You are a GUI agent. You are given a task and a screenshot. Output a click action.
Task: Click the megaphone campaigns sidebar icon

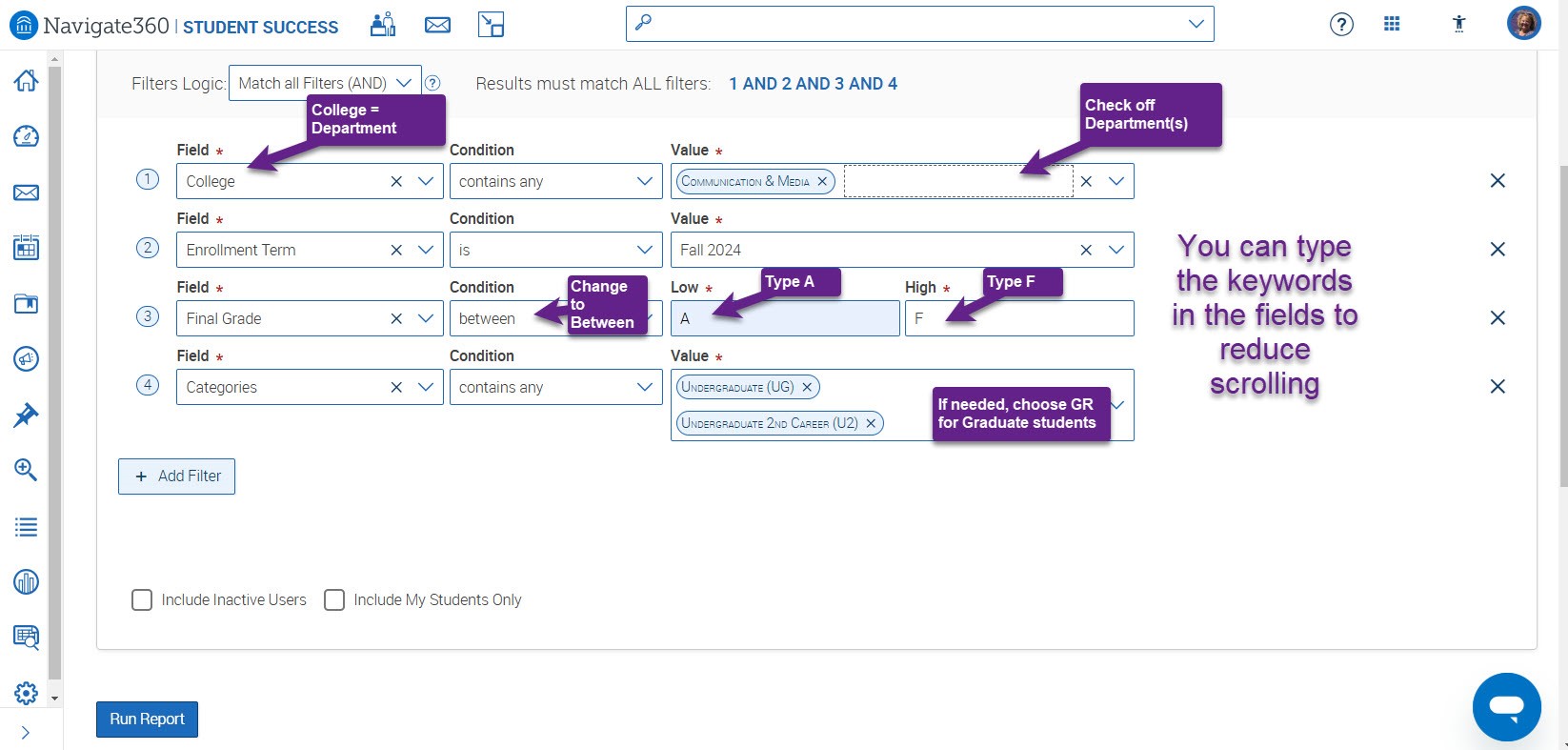coord(26,359)
